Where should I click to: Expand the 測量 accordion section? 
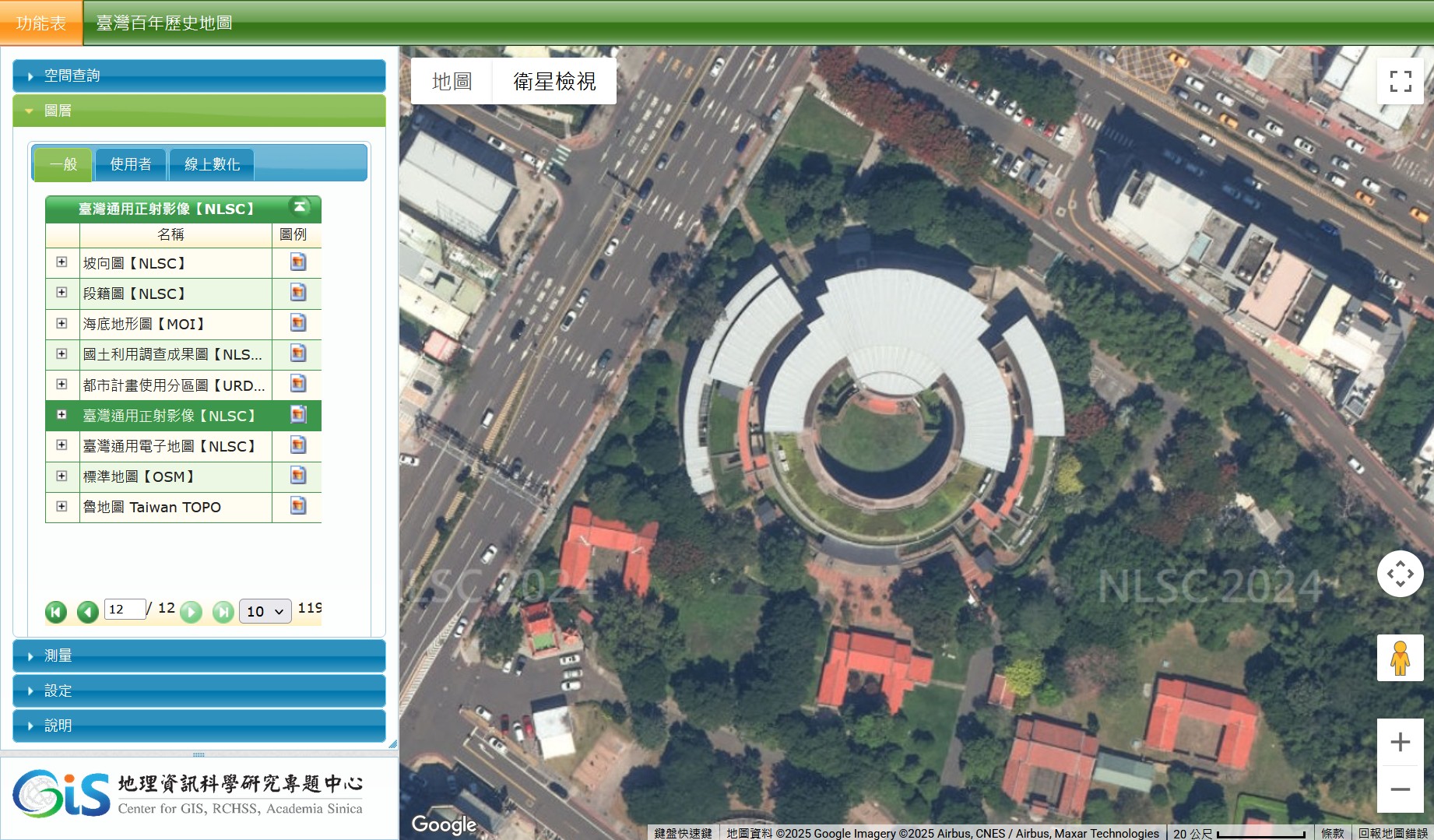click(x=199, y=655)
